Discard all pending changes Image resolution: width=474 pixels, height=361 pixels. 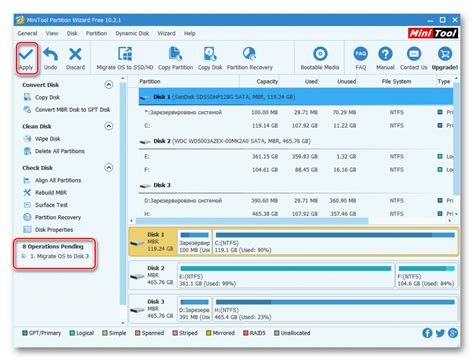coord(75,58)
